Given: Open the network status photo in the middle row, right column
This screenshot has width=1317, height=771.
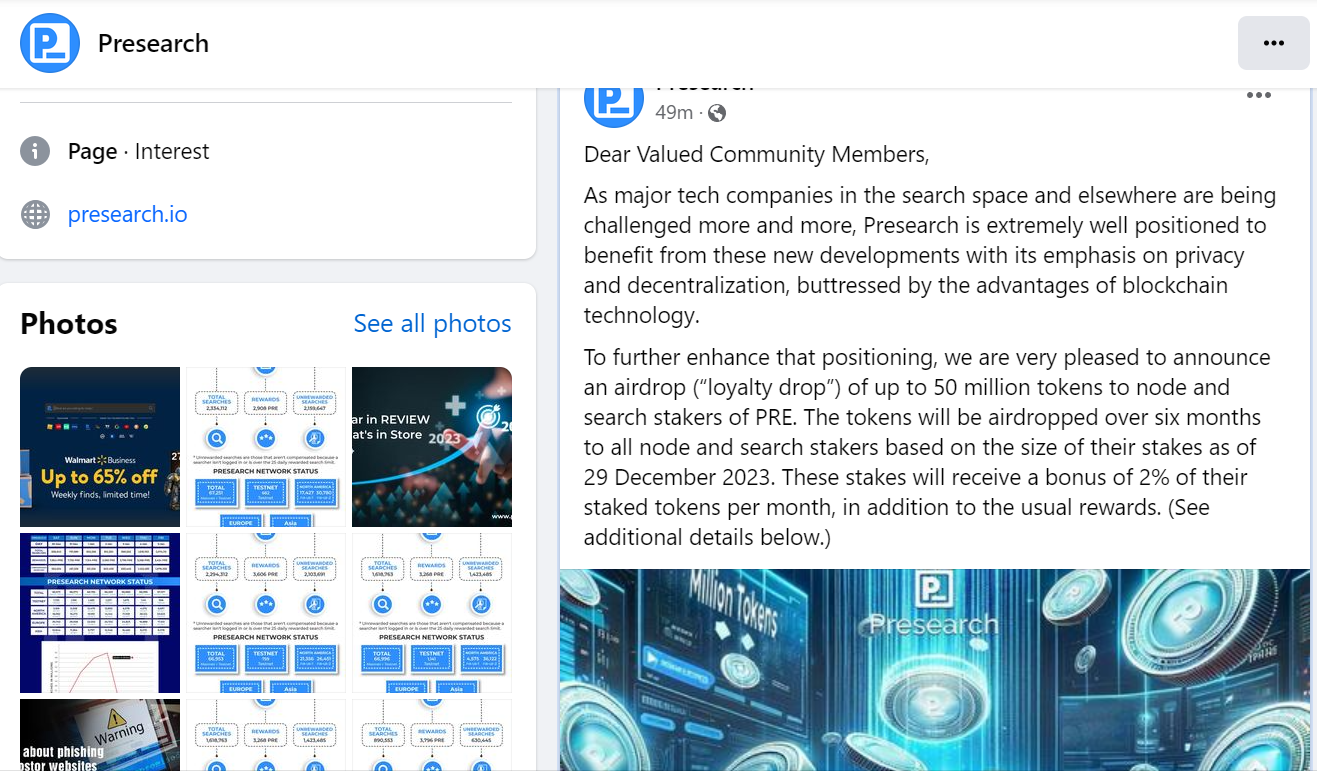Looking at the screenshot, I should [432, 613].
